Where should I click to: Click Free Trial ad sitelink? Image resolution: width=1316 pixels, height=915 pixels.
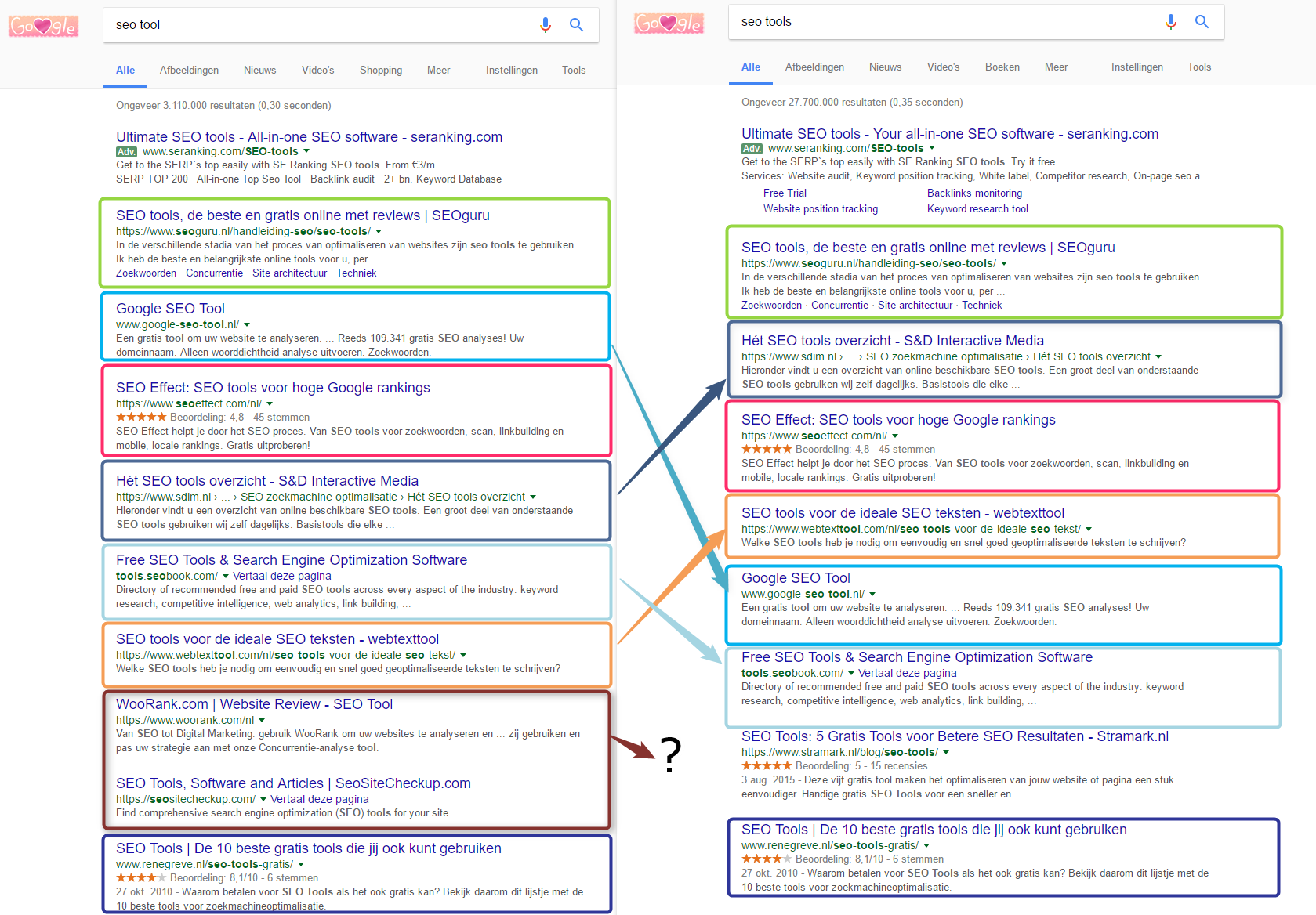point(785,193)
